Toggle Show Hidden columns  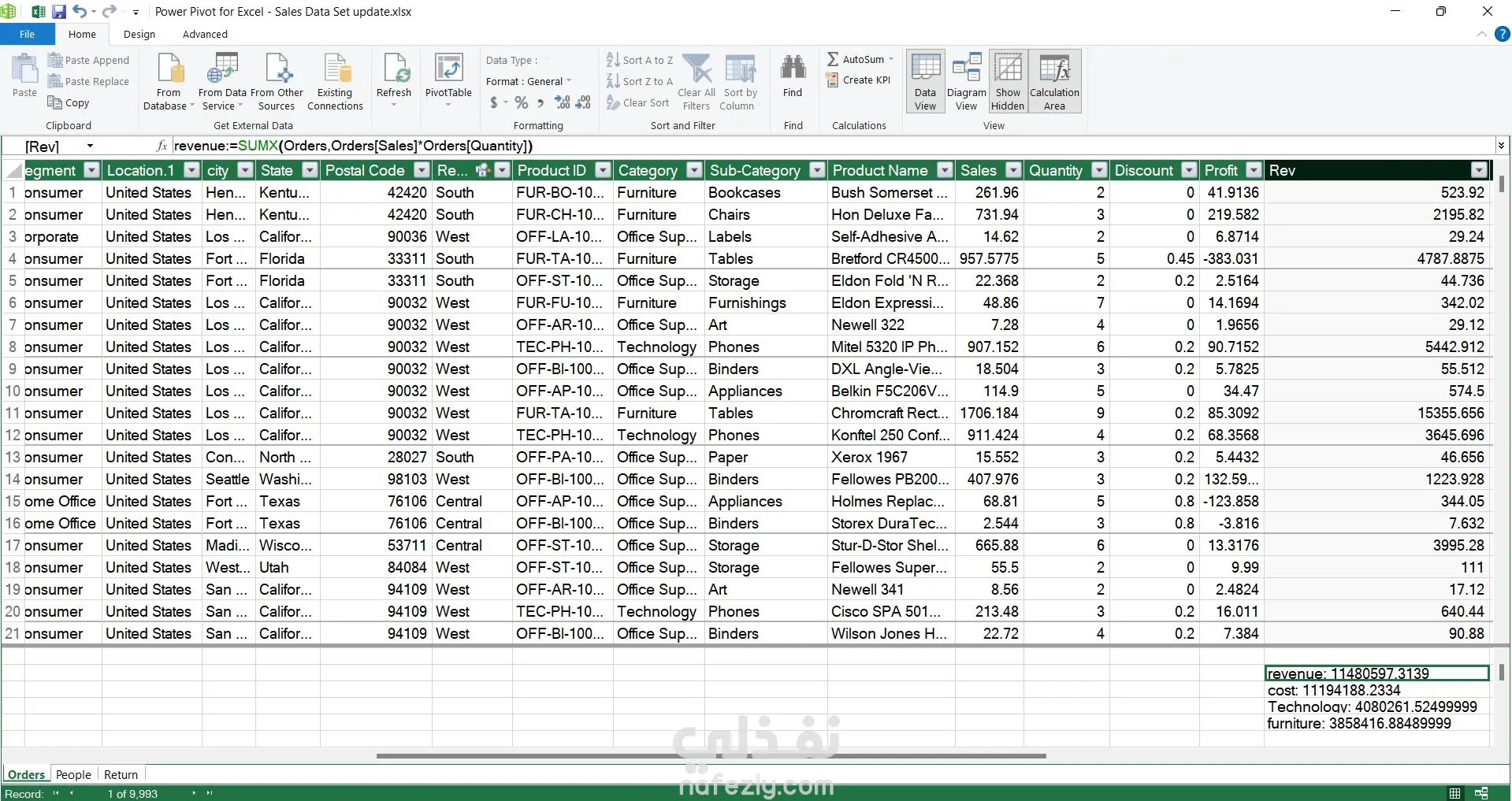point(1008,82)
